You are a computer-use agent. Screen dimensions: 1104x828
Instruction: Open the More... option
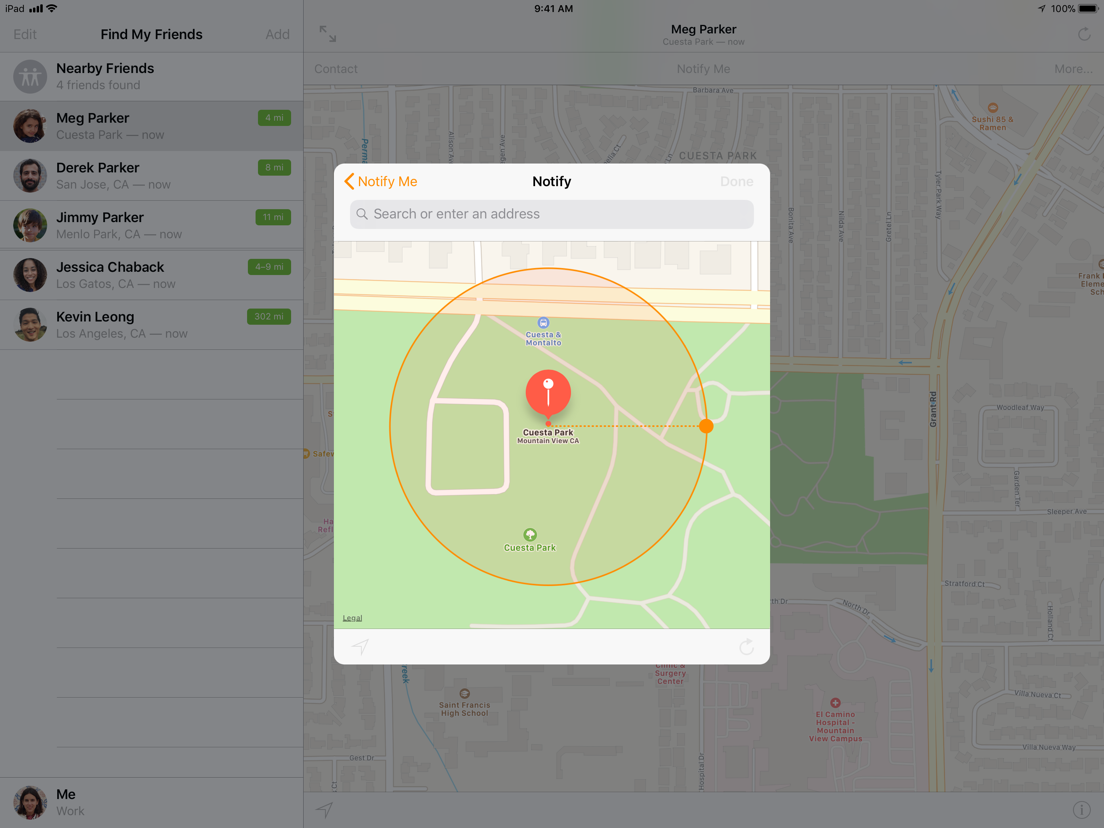point(1073,69)
